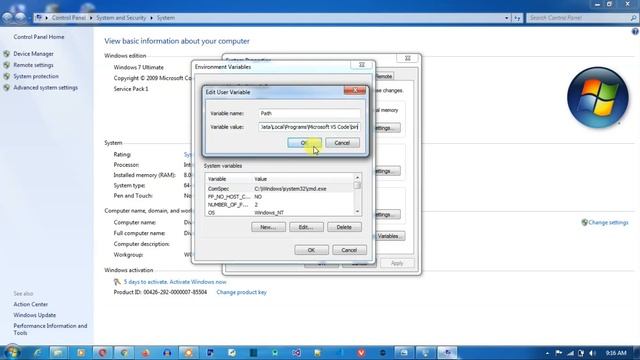Expand arrow after Control Panel breadcrumb
This screenshot has width=640, height=360.
point(91,18)
